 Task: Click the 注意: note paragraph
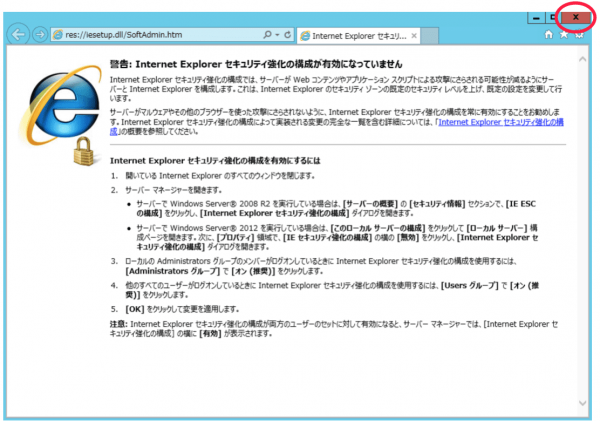pyautogui.click(x=334, y=329)
